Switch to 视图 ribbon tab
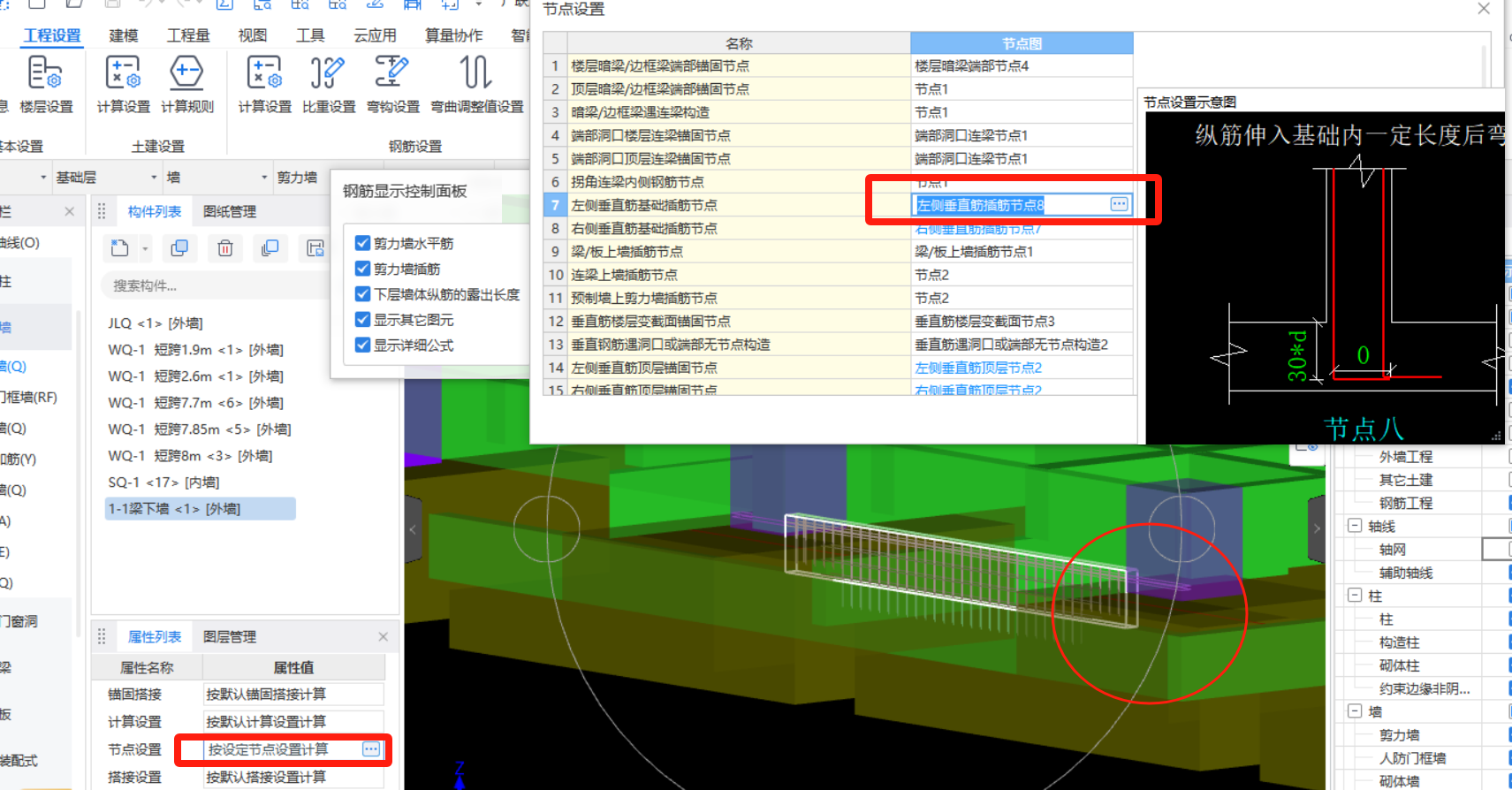Viewport: 1512px width, 790px height. click(x=253, y=35)
